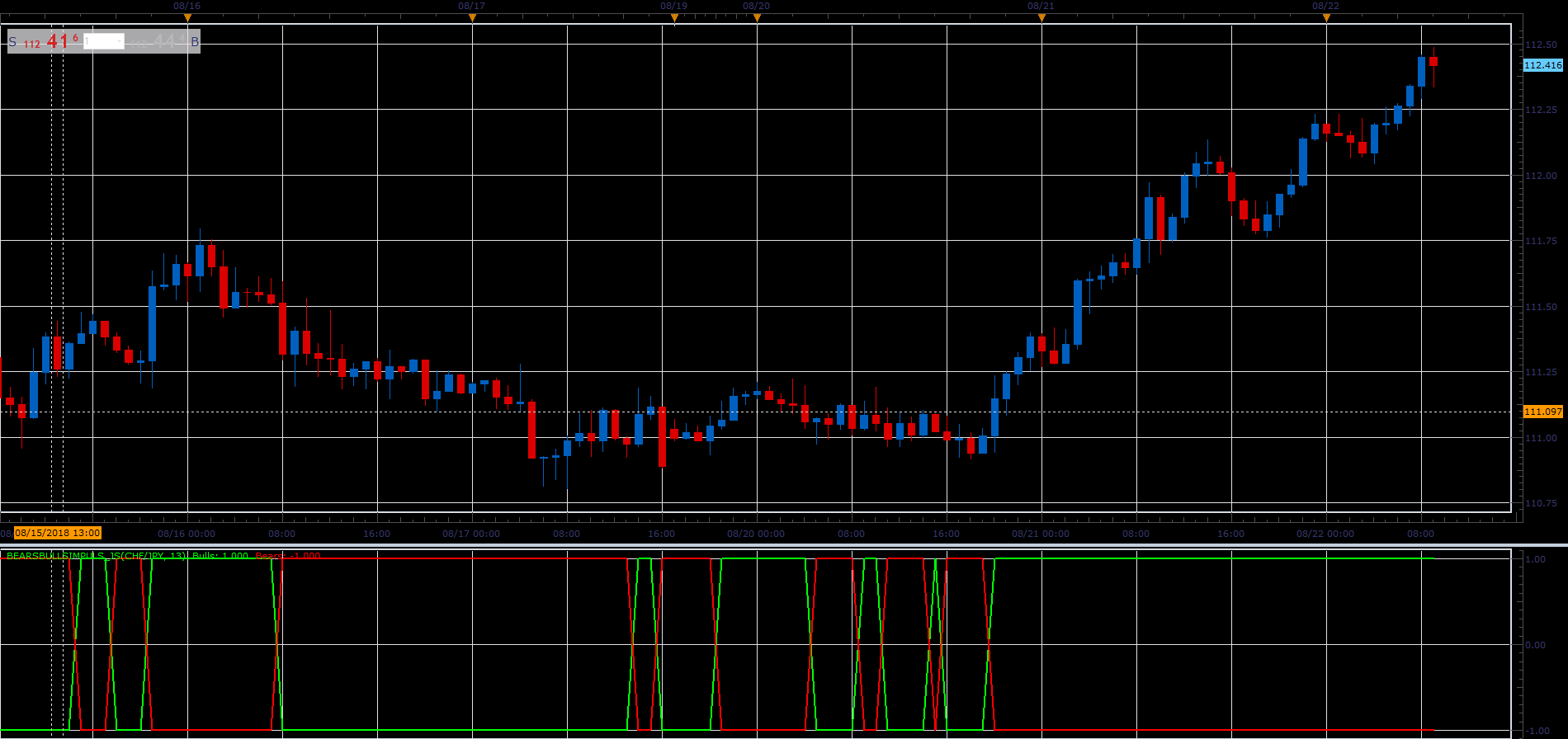This screenshot has width=1568, height=739.
Task: Click the greyed buy quote in the trade panel
Action: (x=158, y=41)
